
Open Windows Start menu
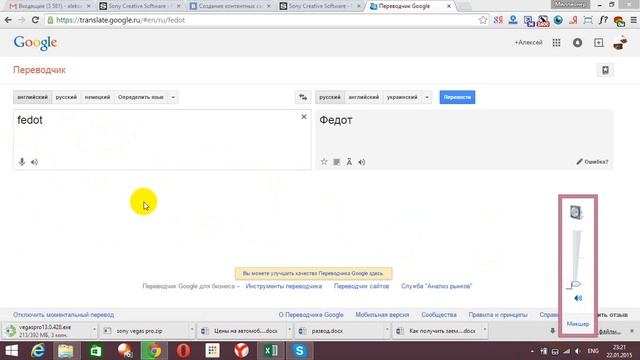(x=11, y=351)
